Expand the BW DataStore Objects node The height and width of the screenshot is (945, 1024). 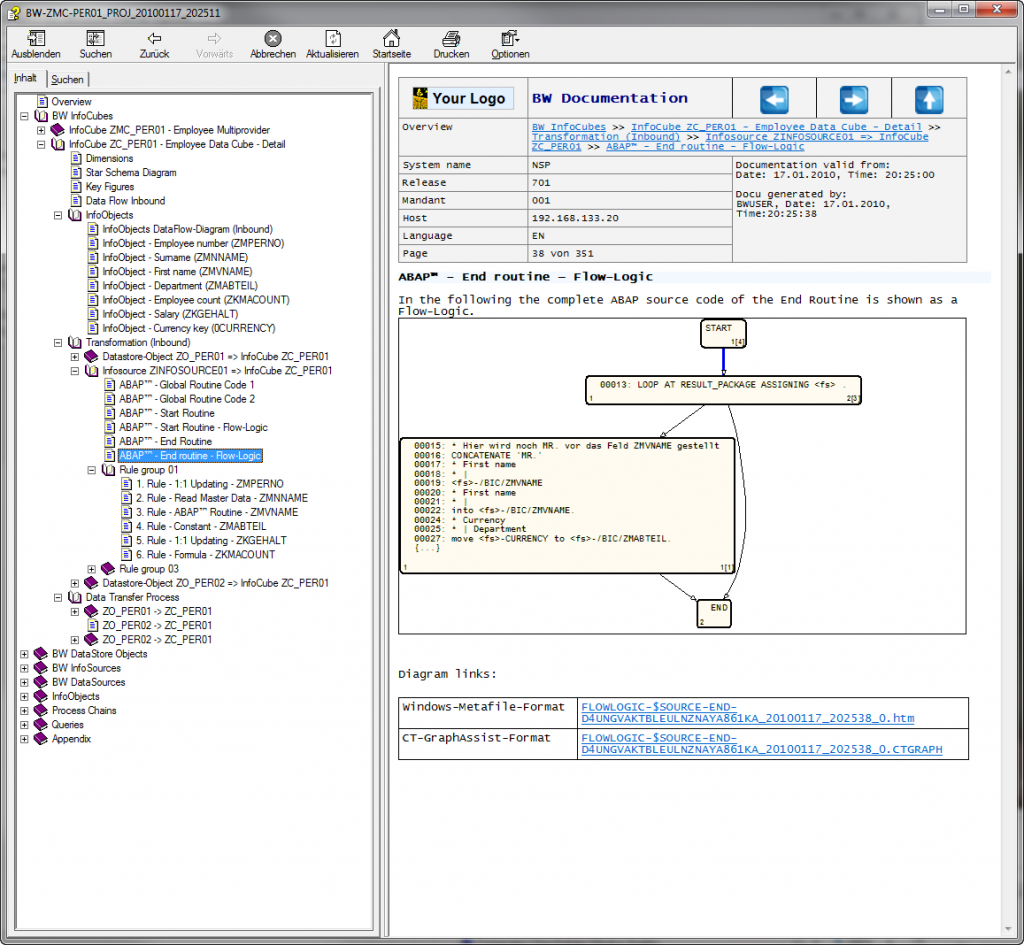pyautogui.click(x=23, y=654)
